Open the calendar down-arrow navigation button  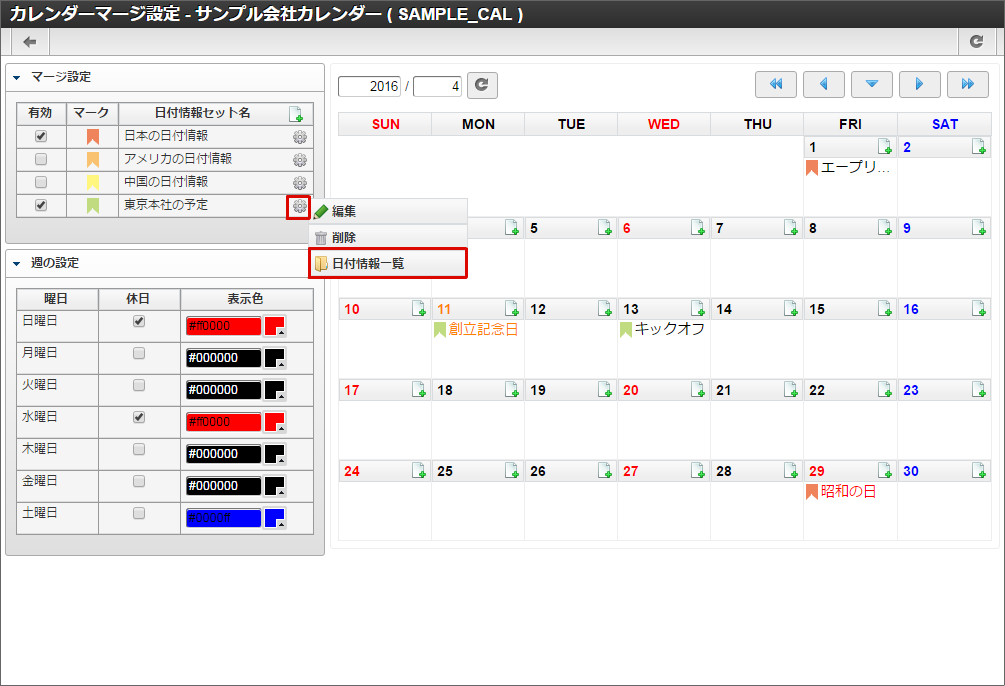pyautogui.click(x=871, y=85)
